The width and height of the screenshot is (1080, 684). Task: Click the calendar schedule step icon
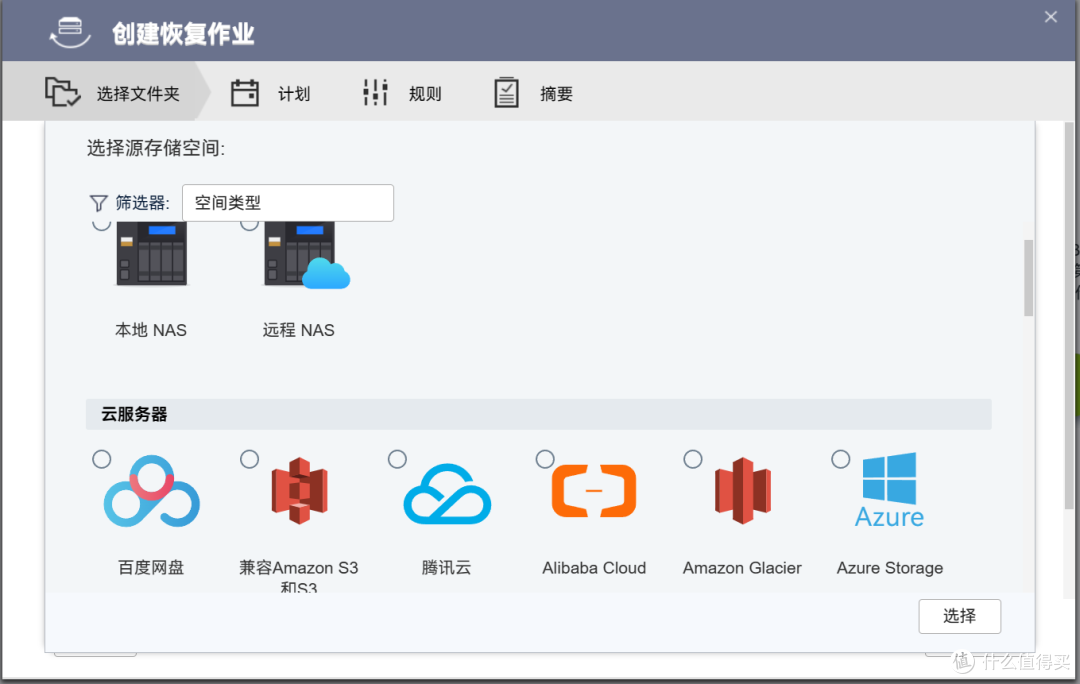245,92
